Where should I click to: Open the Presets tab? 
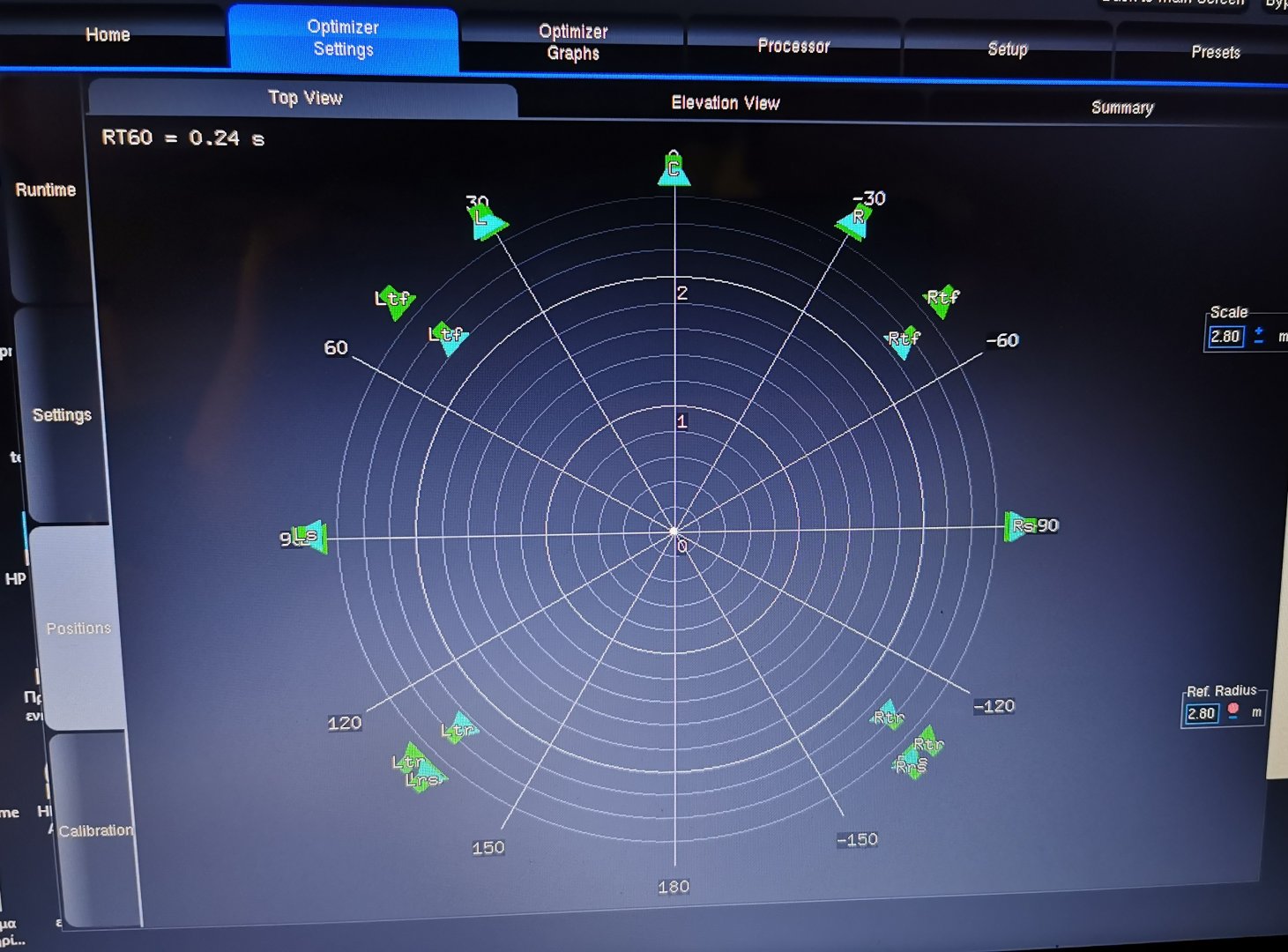click(1216, 52)
